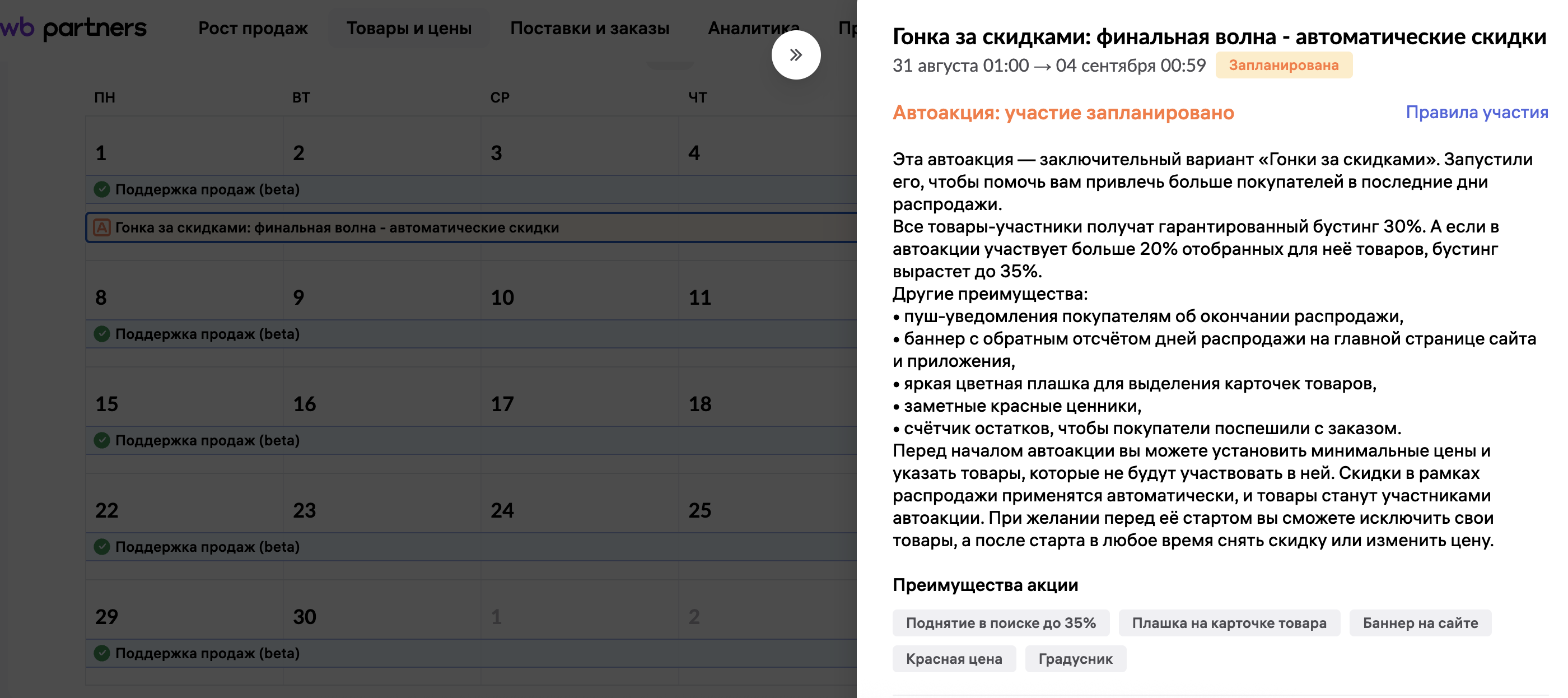This screenshot has width=1568, height=698.
Task: Click the red 'A' autoaction icon
Action: tap(102, 228)
